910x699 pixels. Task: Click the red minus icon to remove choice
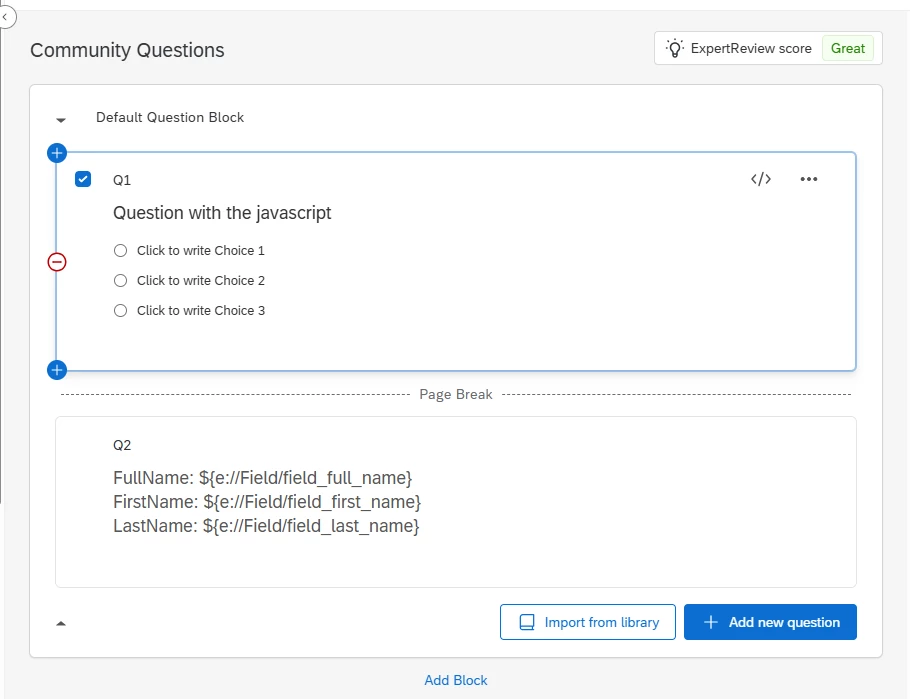tap(57, 262)
